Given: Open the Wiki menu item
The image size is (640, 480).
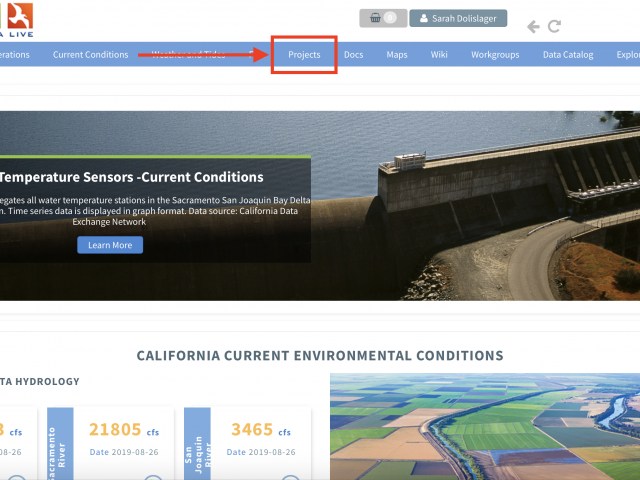Looking at the screenshot, I should pyautogui.click(x=439, y=55).
